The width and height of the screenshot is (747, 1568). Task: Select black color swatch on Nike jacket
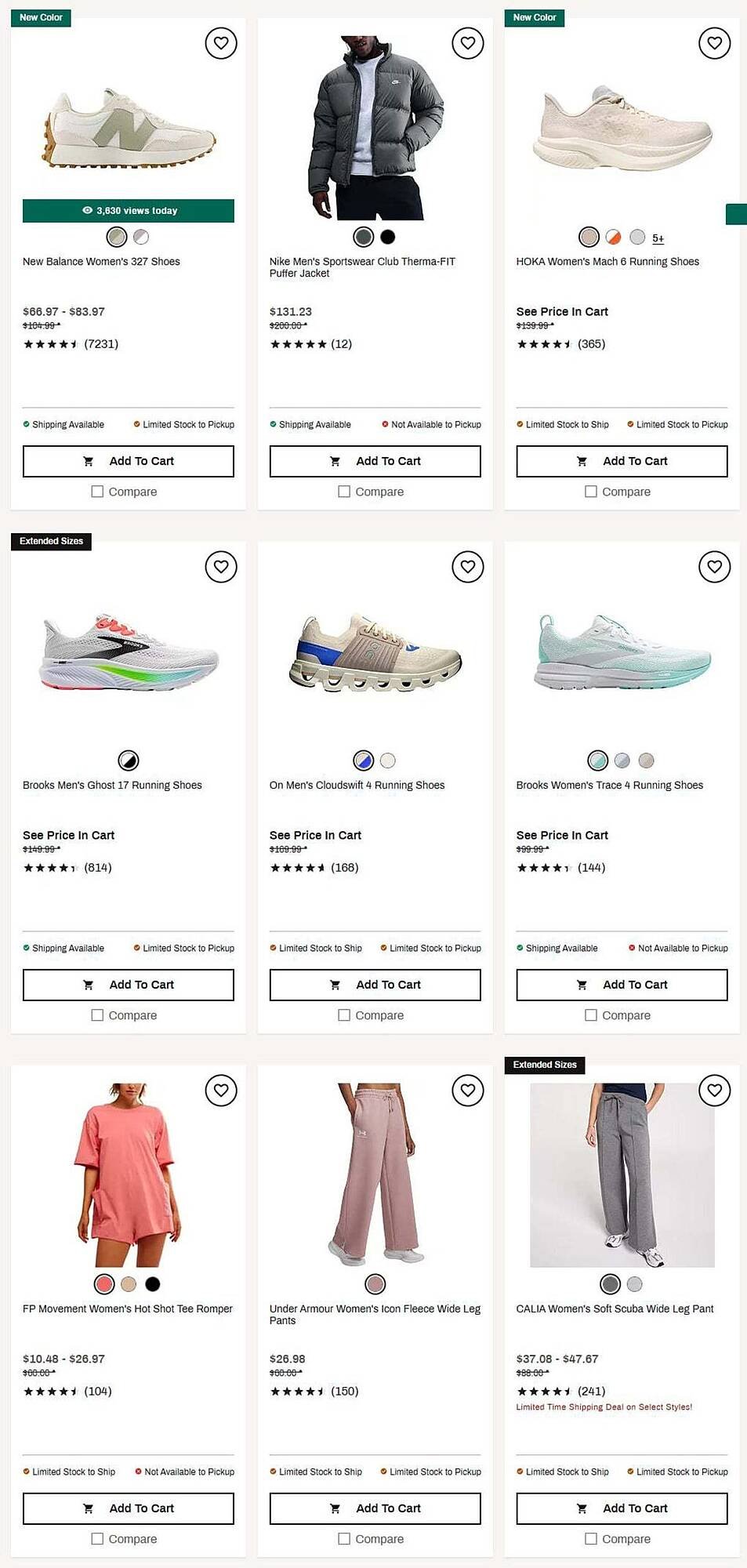388,237
